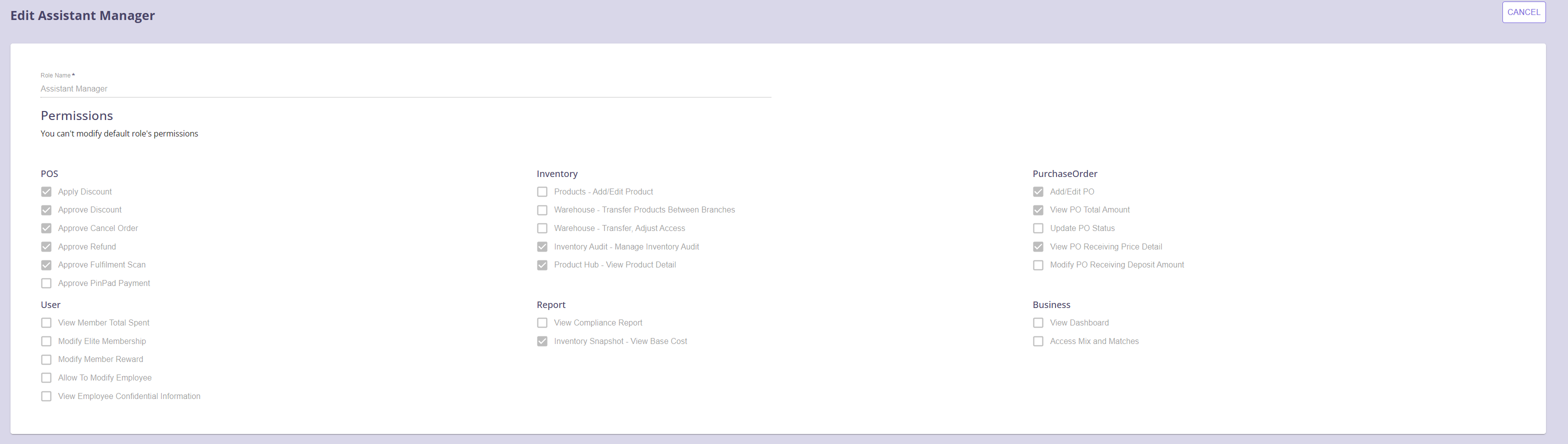Toggle Inventory Audit - Manage Inventory Audit

click(x=543, y=246)
